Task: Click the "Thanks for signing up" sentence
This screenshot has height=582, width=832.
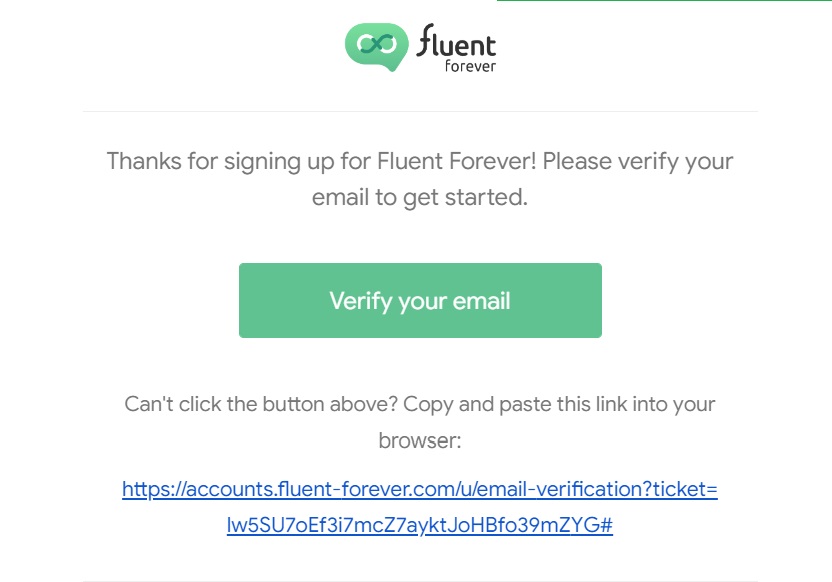Action: click(x=240, y=161)
